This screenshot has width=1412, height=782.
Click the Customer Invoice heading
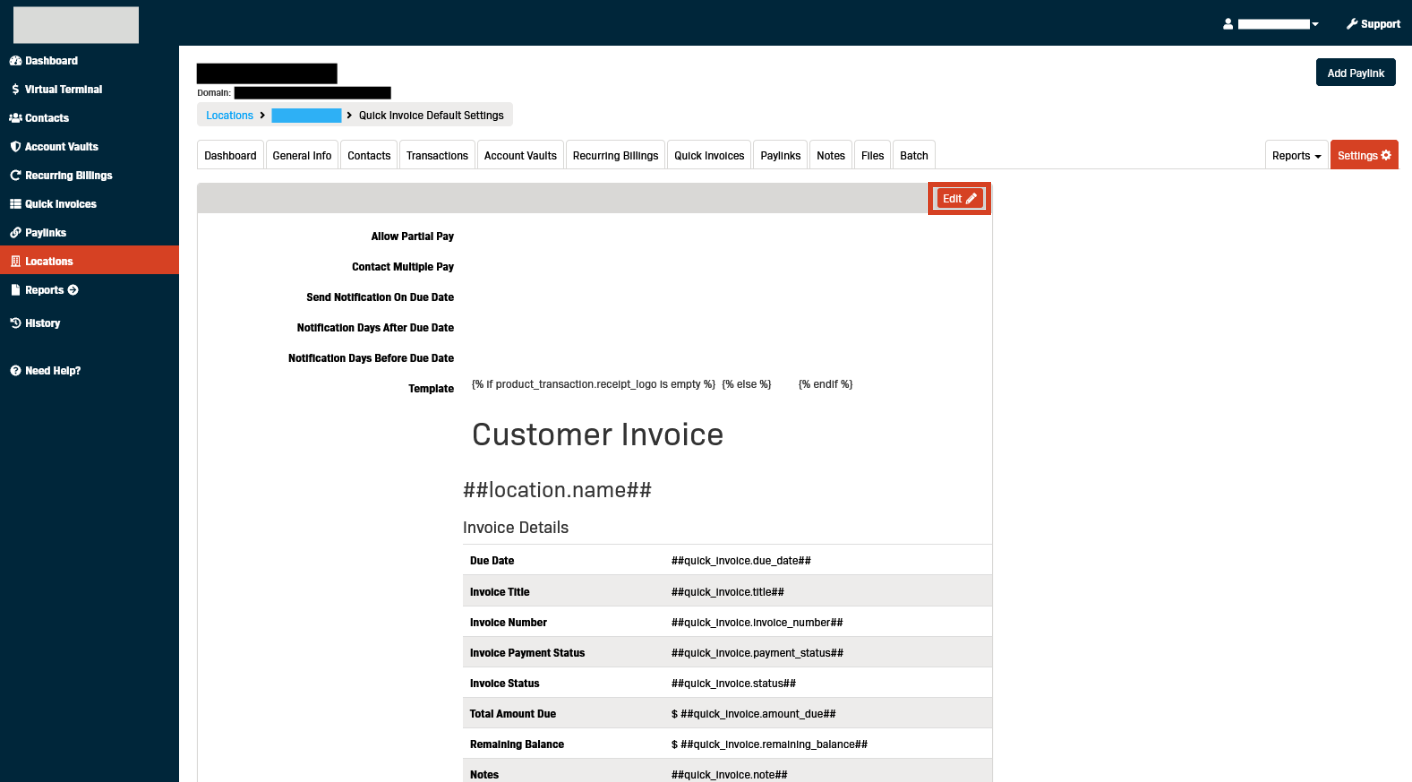pyautogui.click(x=597, y=434)
